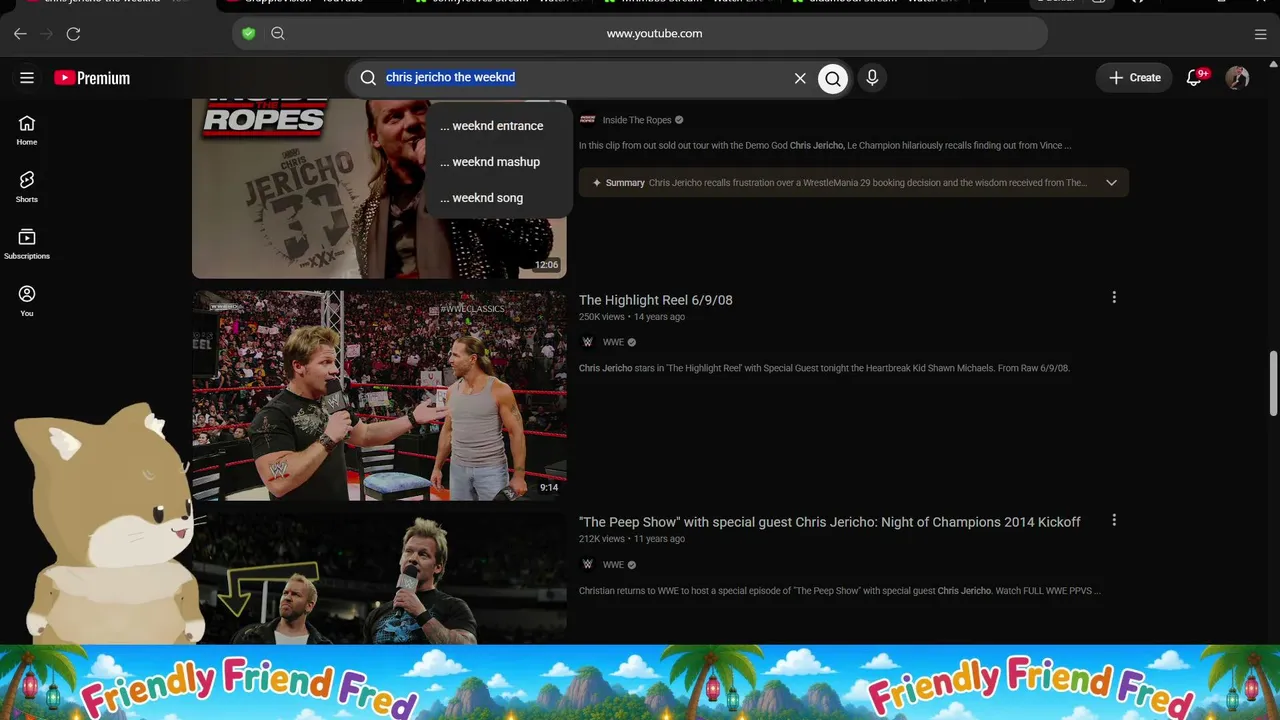Image resolution: width=1280 pixels, height=720 pixels.
Task: Open 'The Highlight Reel 6/9/08' title link
Action: click(656, 300)
